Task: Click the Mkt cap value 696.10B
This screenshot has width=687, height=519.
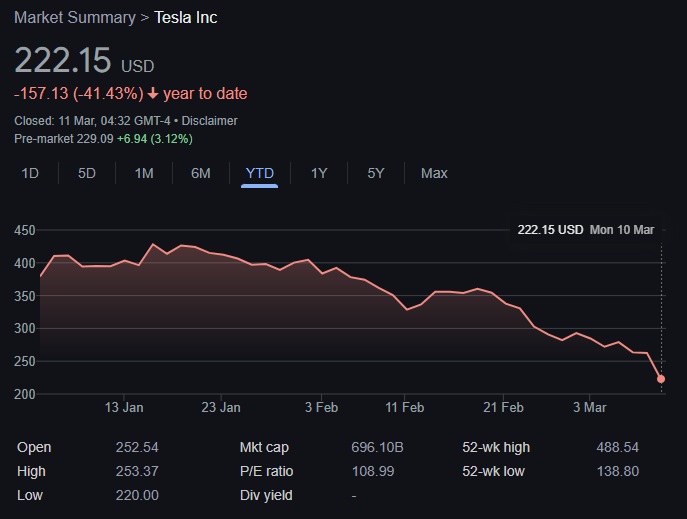Action: click(x=377, y=447)
